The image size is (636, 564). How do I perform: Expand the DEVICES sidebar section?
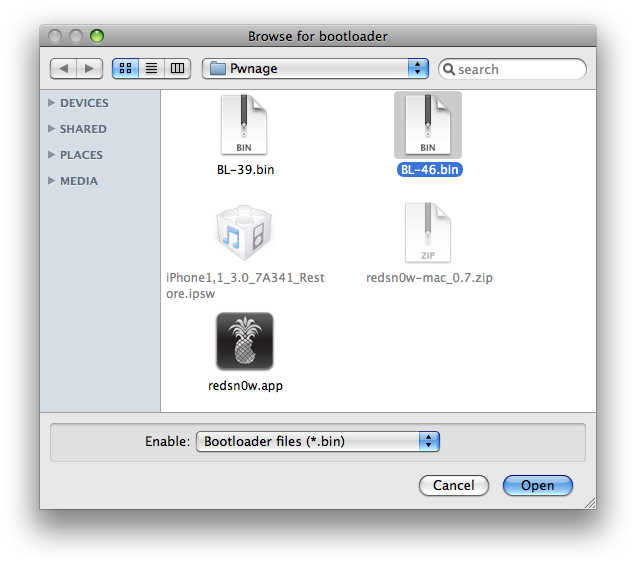click(x=52, y=103)
